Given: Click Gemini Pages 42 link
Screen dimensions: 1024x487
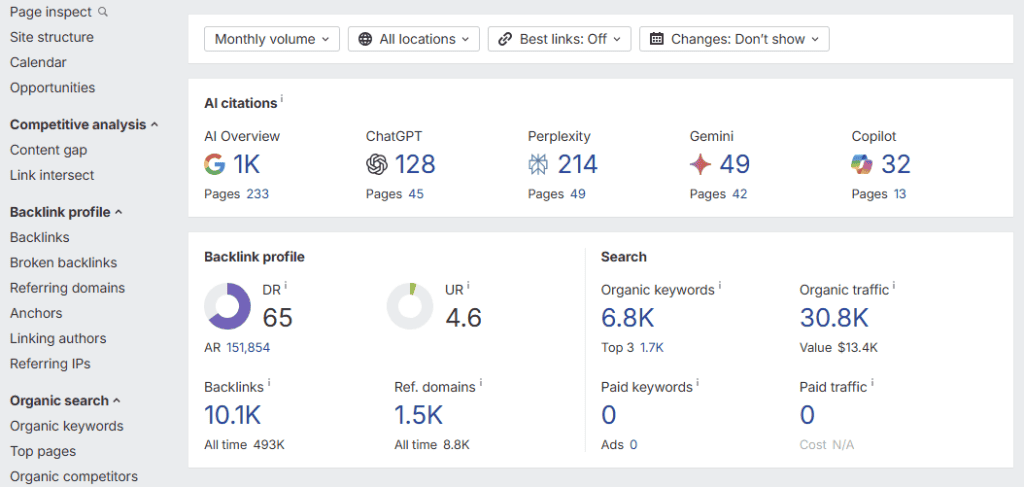Looking at the screenshot, I should (740, 194).
